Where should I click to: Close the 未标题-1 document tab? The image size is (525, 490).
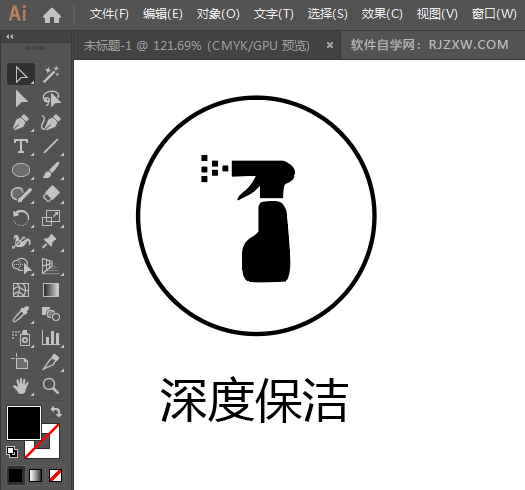[330, 45]
